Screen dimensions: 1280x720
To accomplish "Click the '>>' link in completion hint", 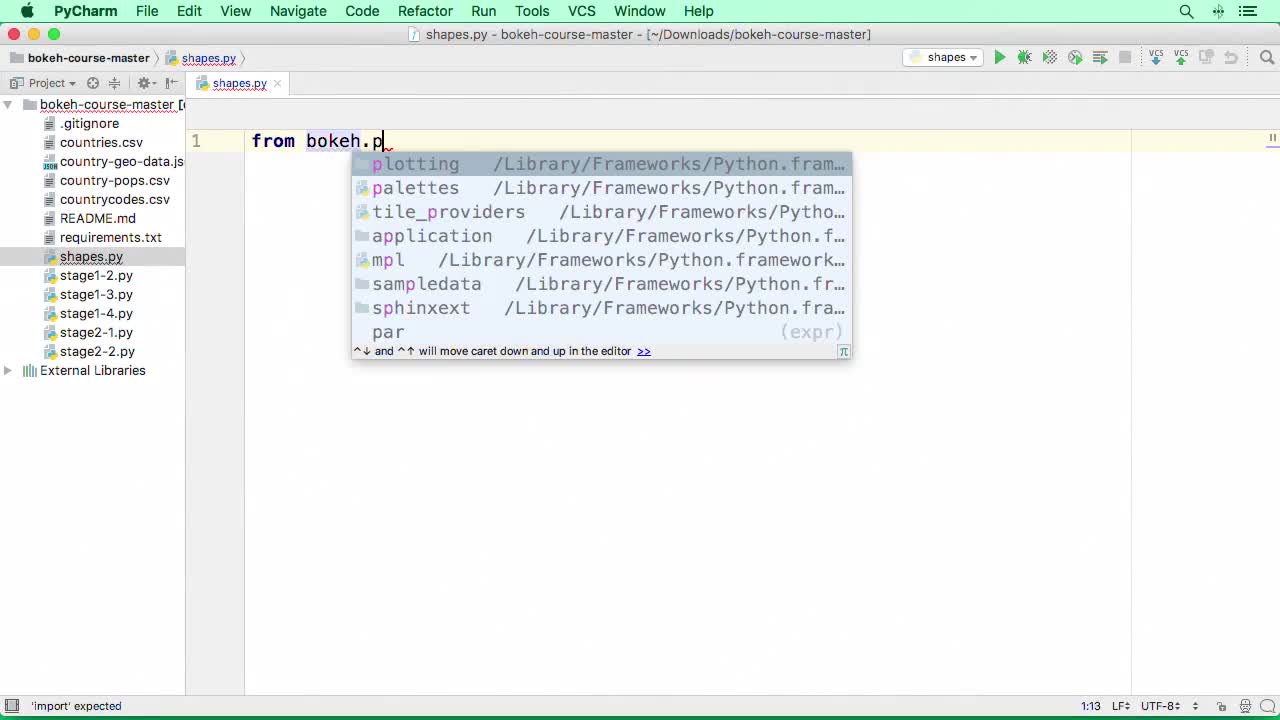I will pos(644,351).
